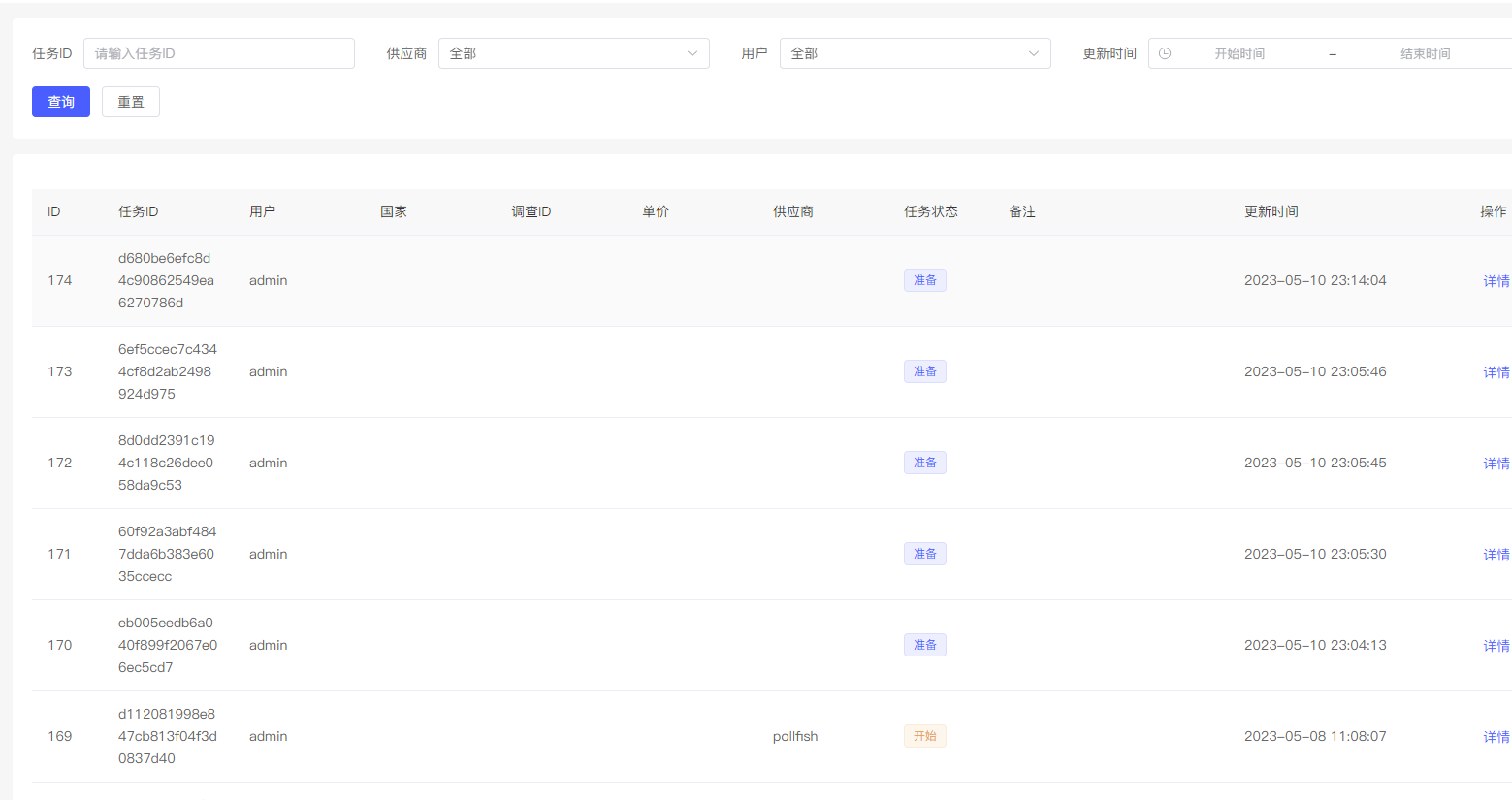Open the 供应商 dropdown
The height and width of the screenshot is (800, 1512).
573,53
